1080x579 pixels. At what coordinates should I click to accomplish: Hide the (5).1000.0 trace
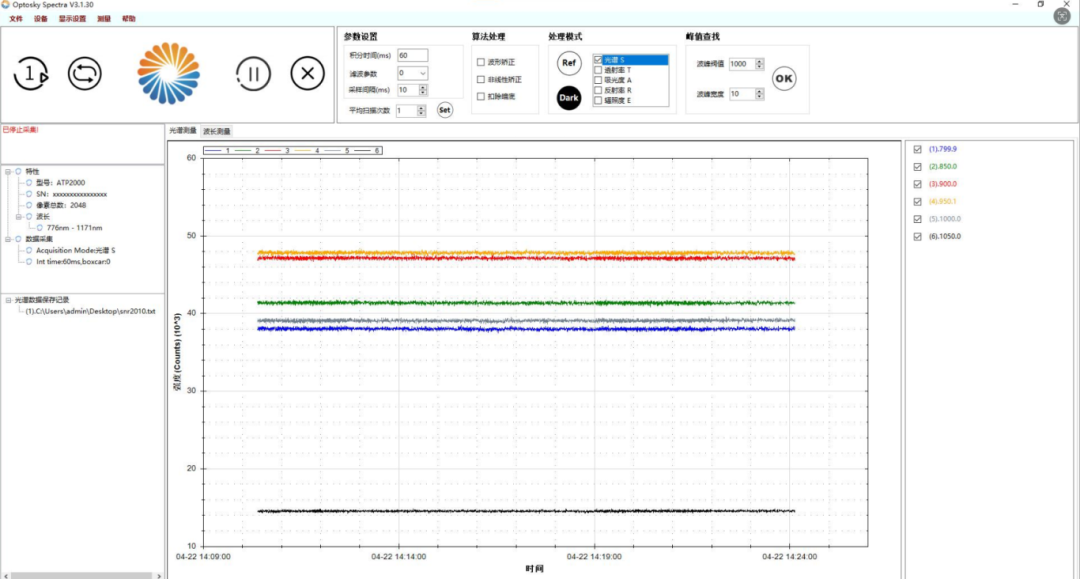917,219
